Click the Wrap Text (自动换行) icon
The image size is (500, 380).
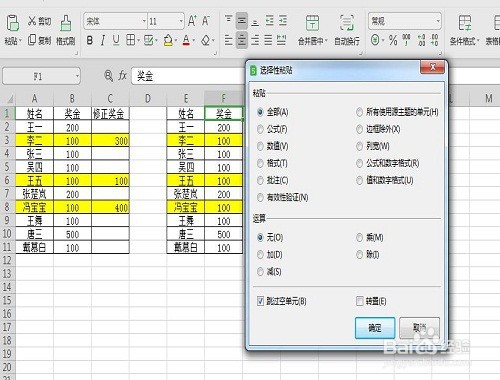347,23
